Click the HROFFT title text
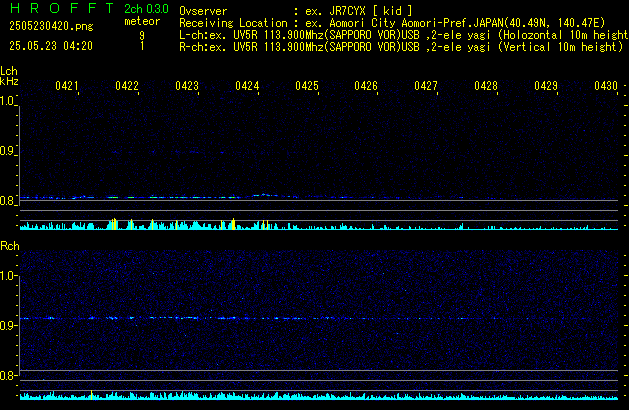 click(62, 8)
